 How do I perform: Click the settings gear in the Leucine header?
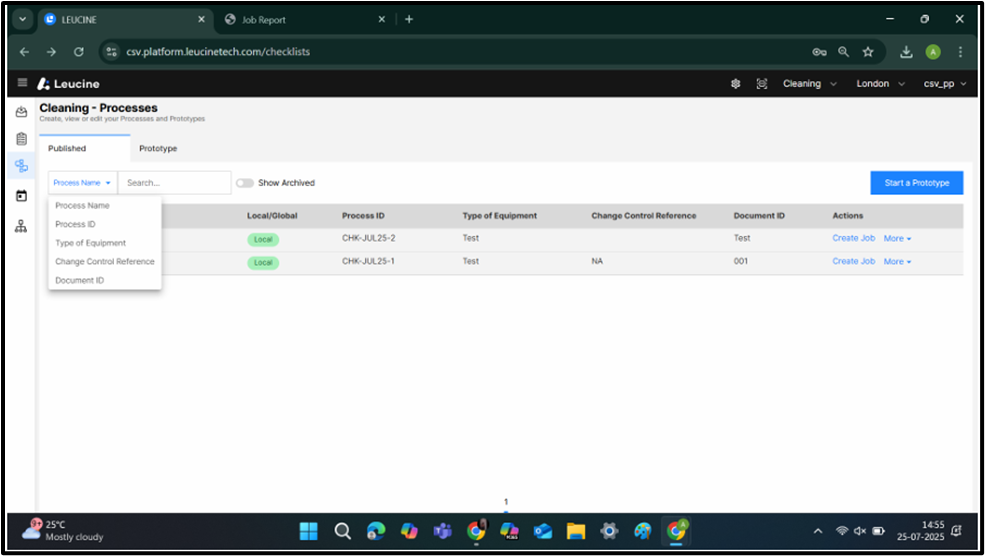tap(735, 84)
